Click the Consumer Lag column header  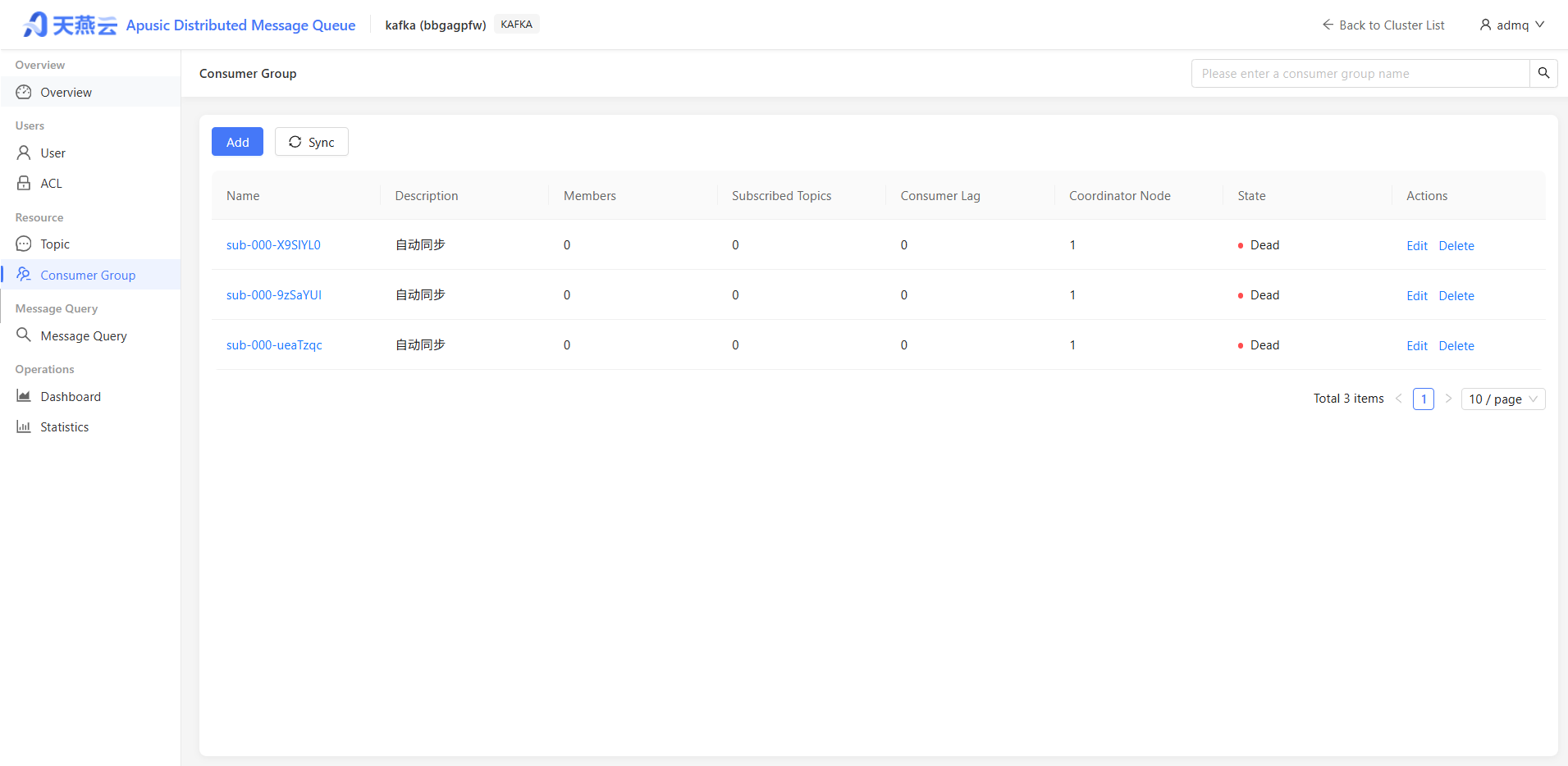click(x=940, y=195)
